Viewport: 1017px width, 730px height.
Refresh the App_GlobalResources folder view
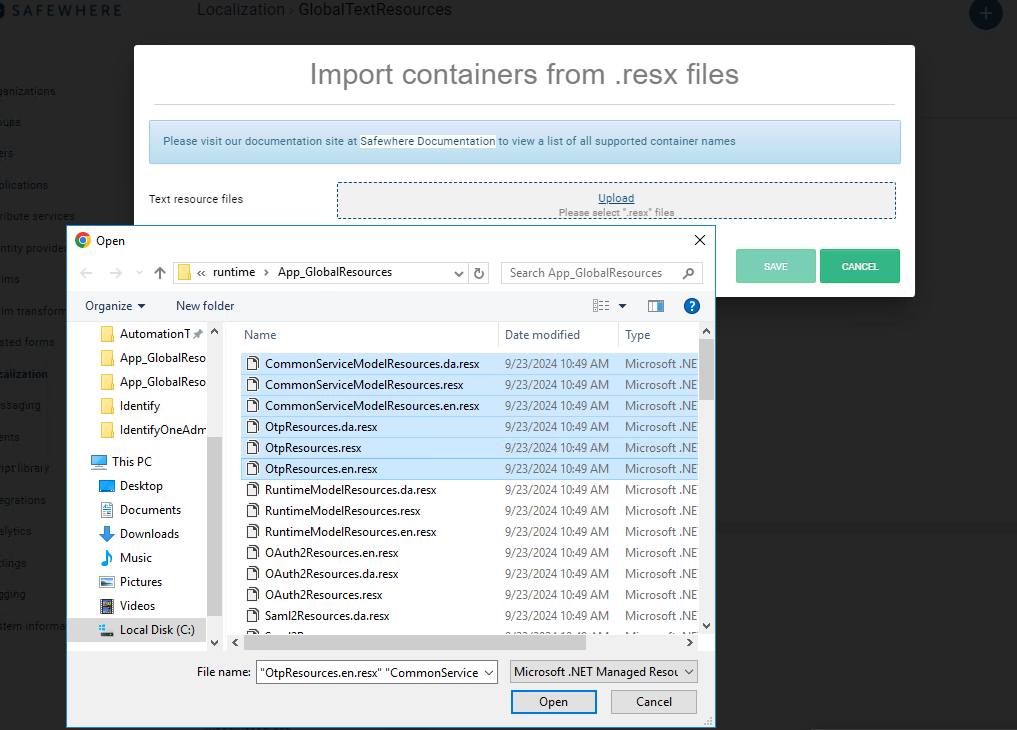tap(479, 272)
